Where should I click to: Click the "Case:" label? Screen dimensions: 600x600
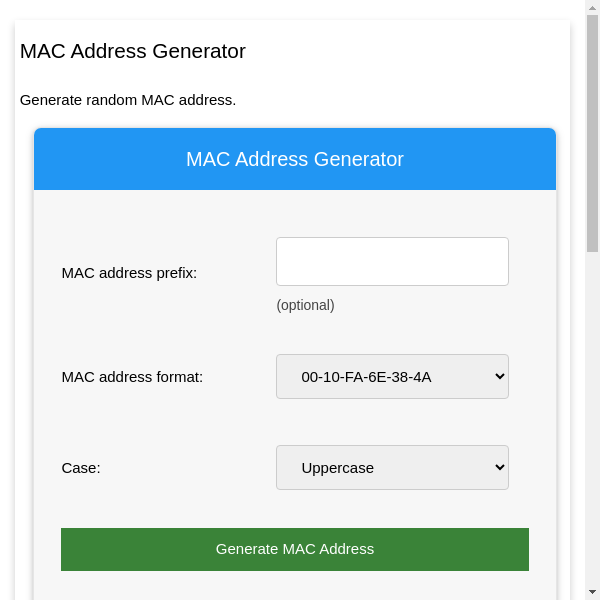81,467
